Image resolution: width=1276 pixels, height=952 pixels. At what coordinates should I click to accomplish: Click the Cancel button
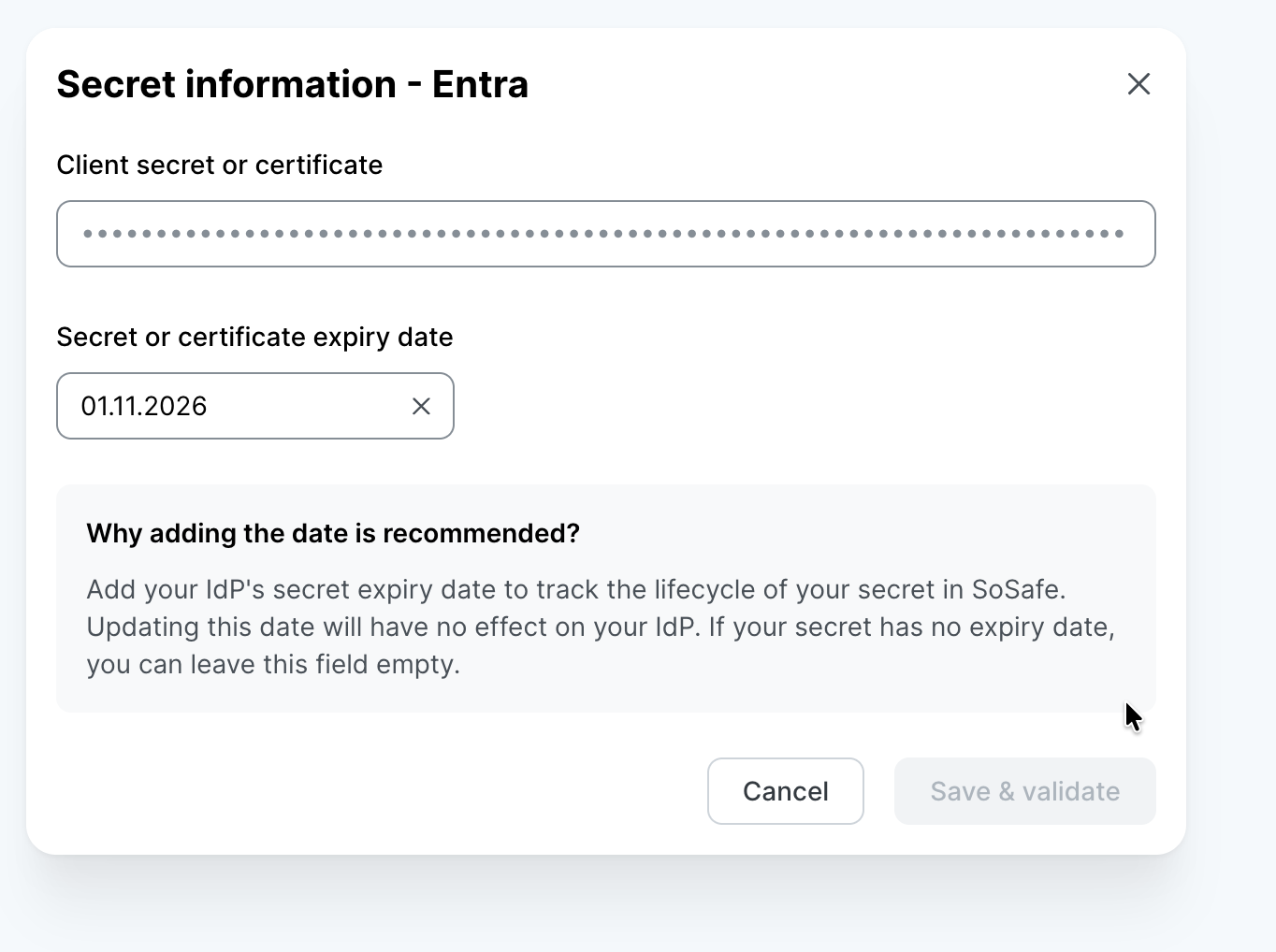(785, 791)
